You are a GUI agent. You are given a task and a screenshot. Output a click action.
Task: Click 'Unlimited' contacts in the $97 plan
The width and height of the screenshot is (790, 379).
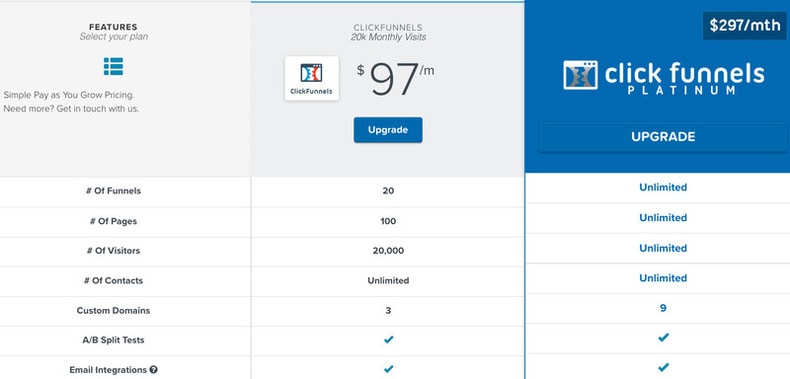pyautogui.click(x=388, y=281)
